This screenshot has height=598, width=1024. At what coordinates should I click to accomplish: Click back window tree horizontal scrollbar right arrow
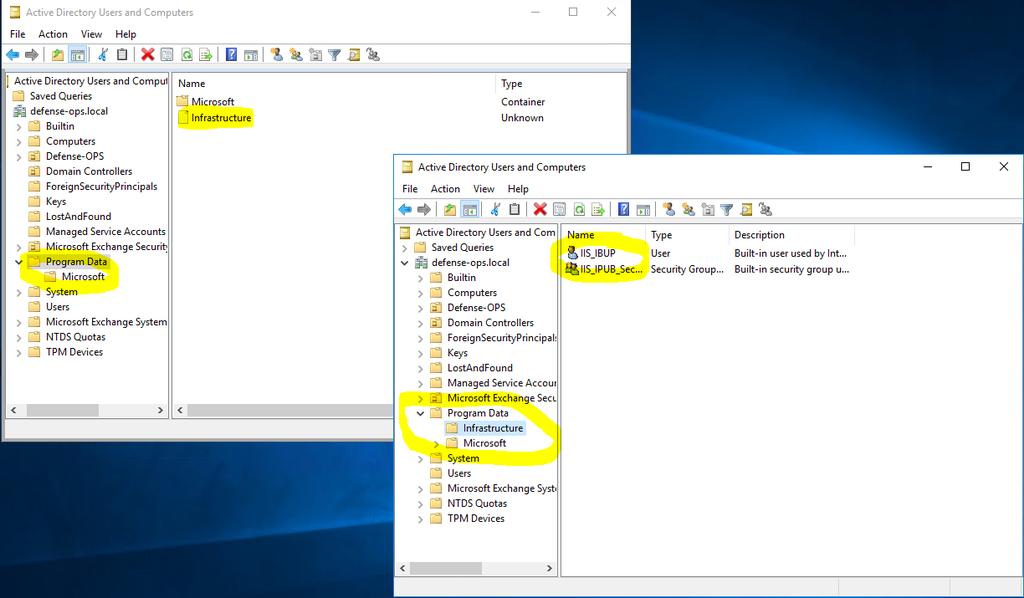coord(160,411)
